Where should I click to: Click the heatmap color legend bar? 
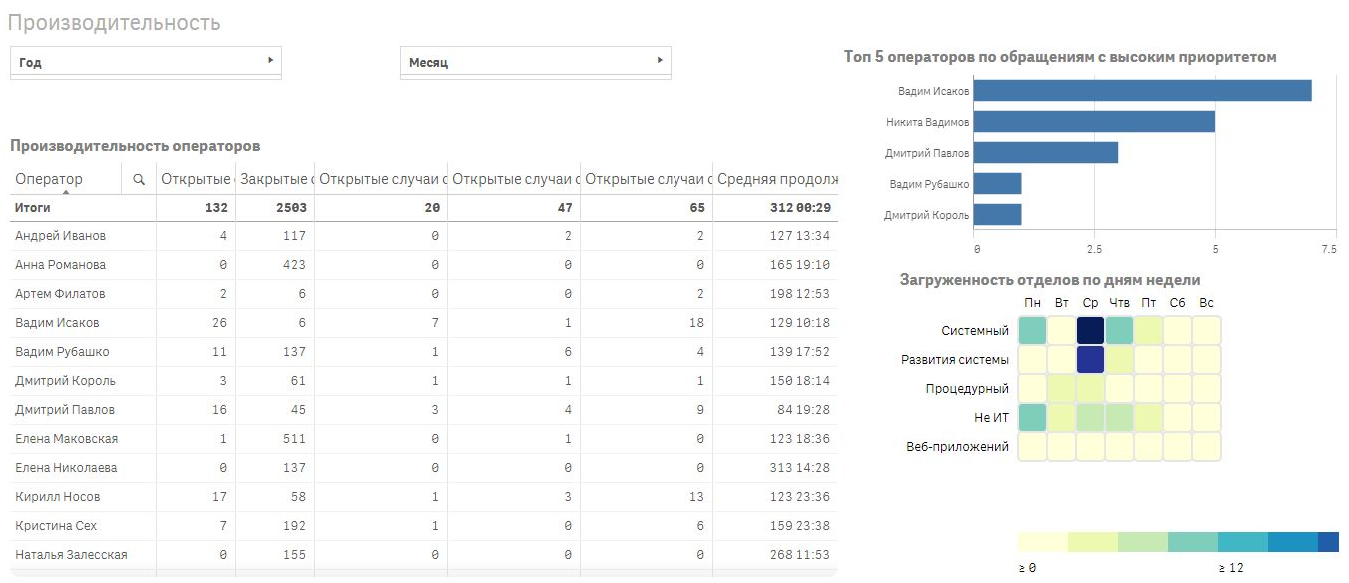click(x=1177, y=542)
